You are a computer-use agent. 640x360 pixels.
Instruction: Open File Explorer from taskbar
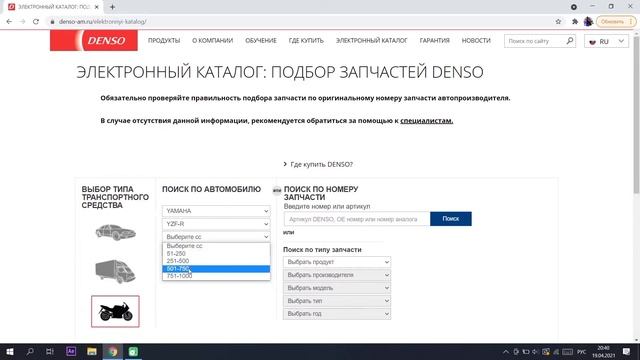pyautogui.click(x=92, y=351)
